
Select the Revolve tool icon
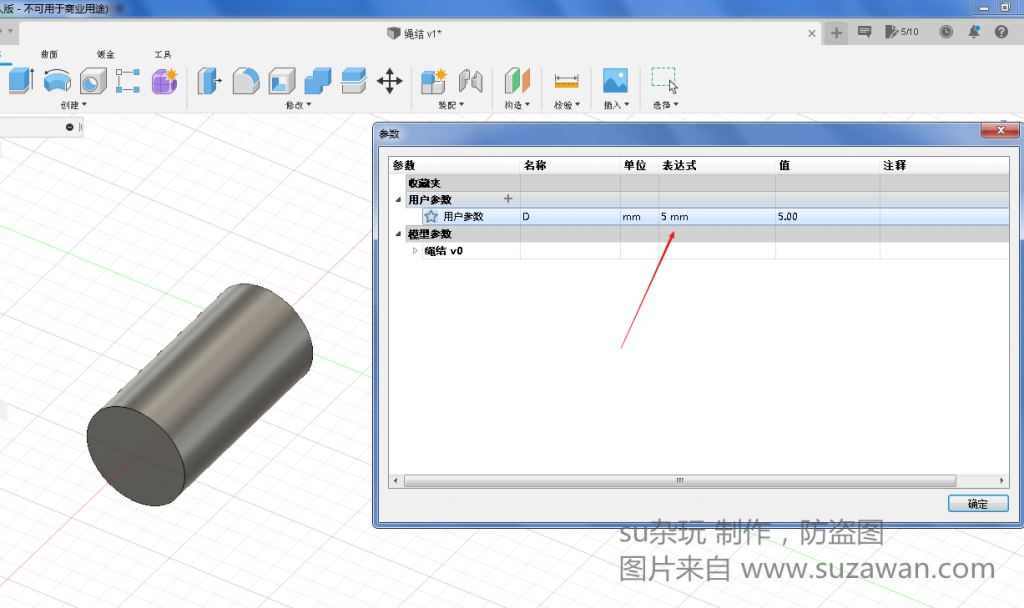pyautogui.click(x=57, y=81)
